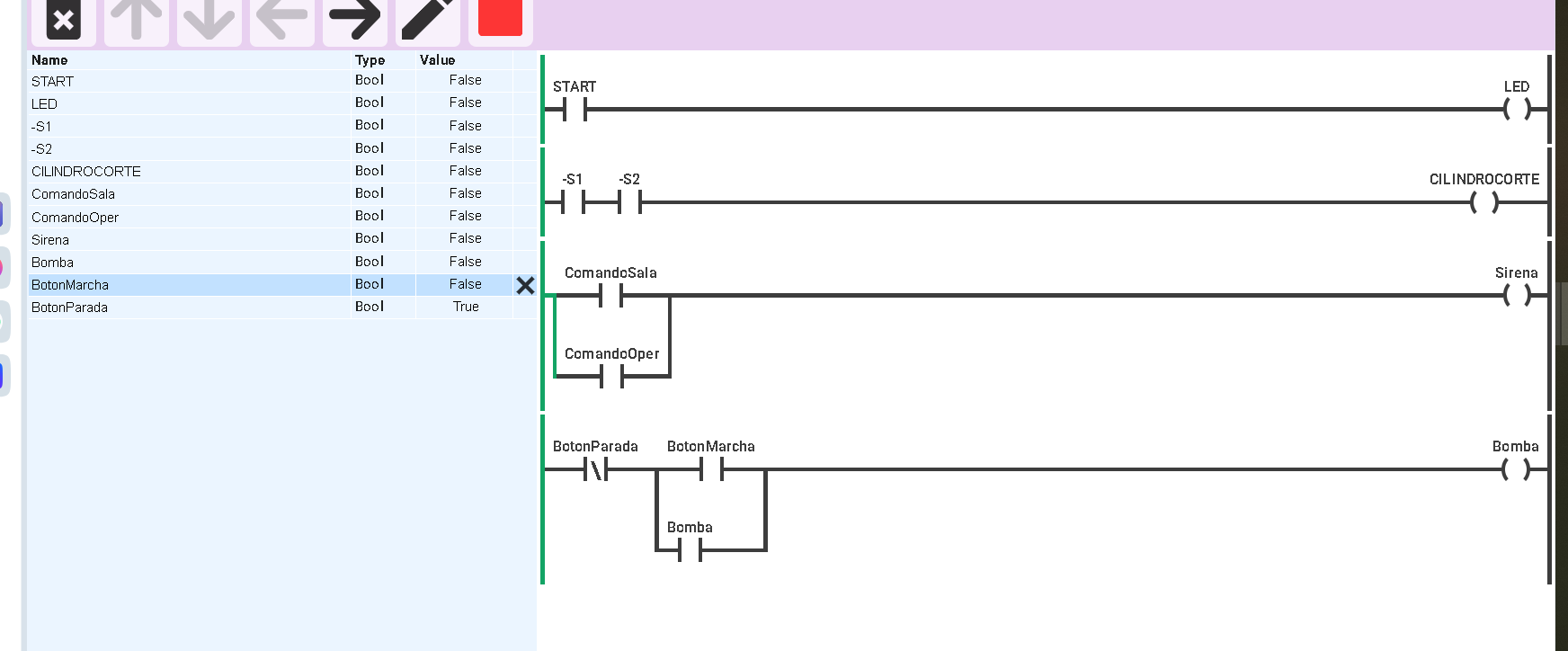Toggle the -S2 contact
1568x651 pixels.
pyautogui.click(x=629, y=202)
